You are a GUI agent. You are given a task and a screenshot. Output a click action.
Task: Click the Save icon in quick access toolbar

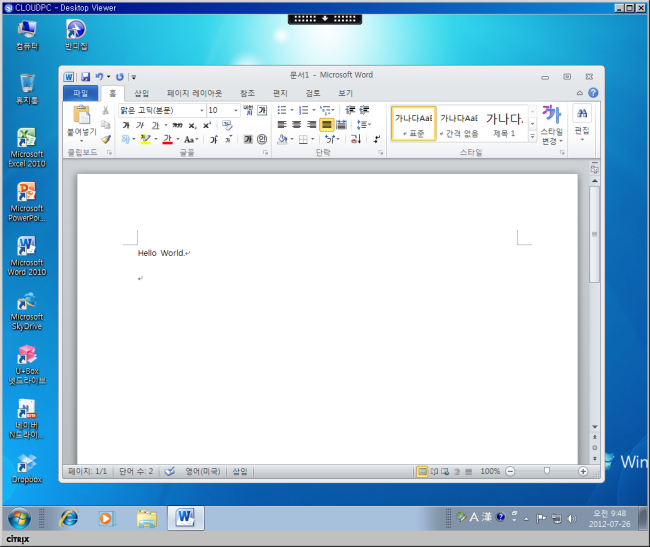85,77
